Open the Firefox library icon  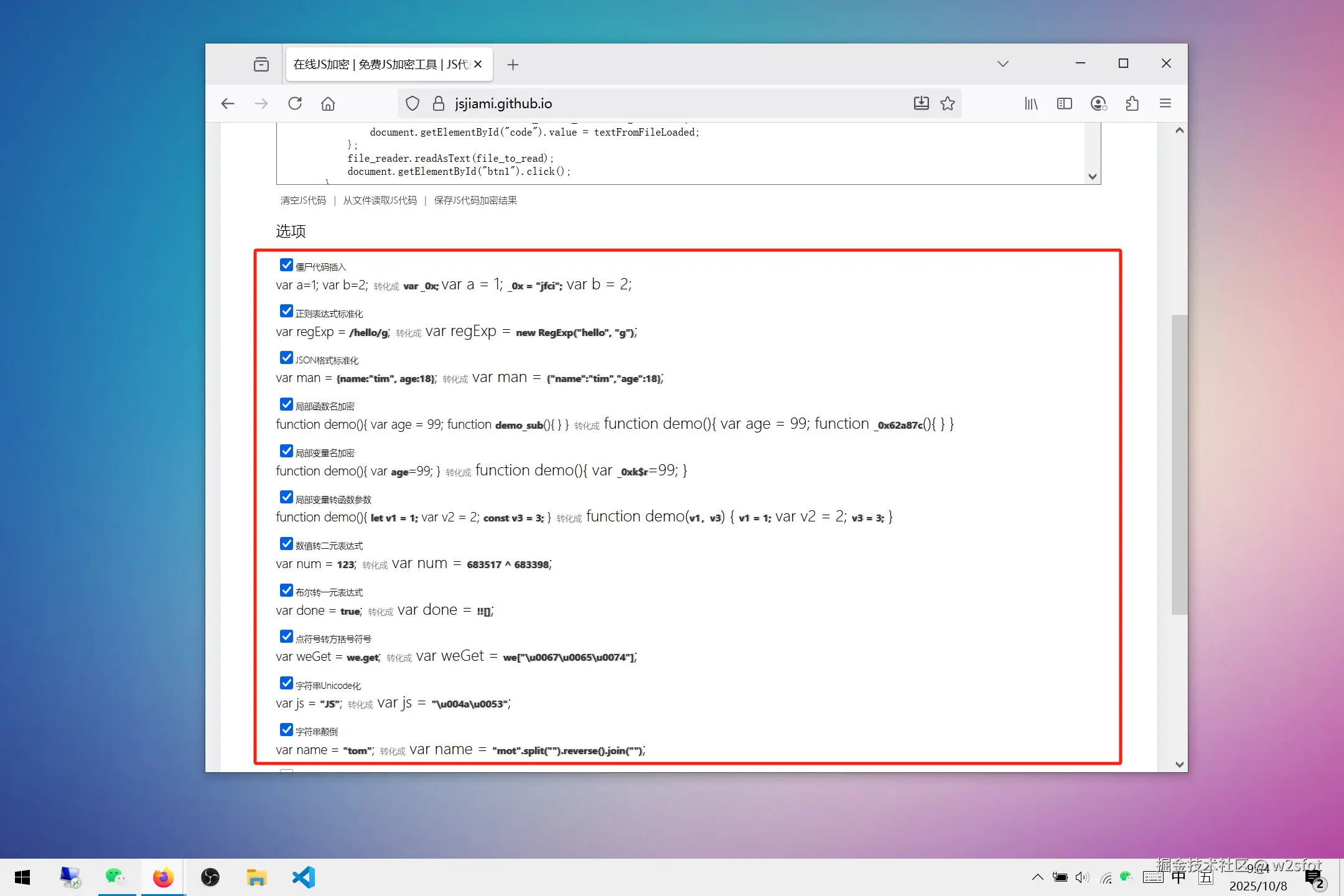coord(1031,103)
